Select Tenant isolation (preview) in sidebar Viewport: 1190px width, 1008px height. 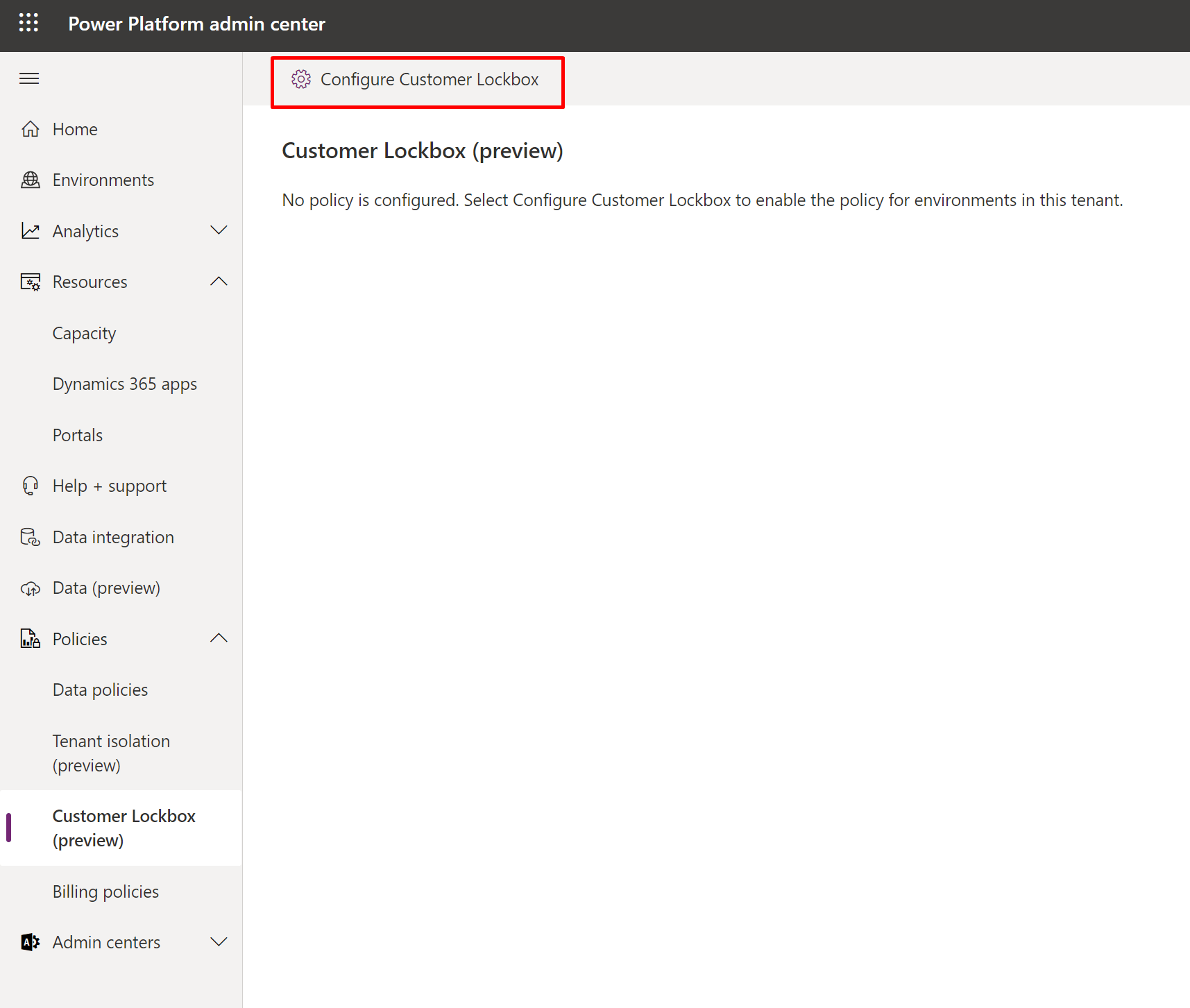point(111,753)
